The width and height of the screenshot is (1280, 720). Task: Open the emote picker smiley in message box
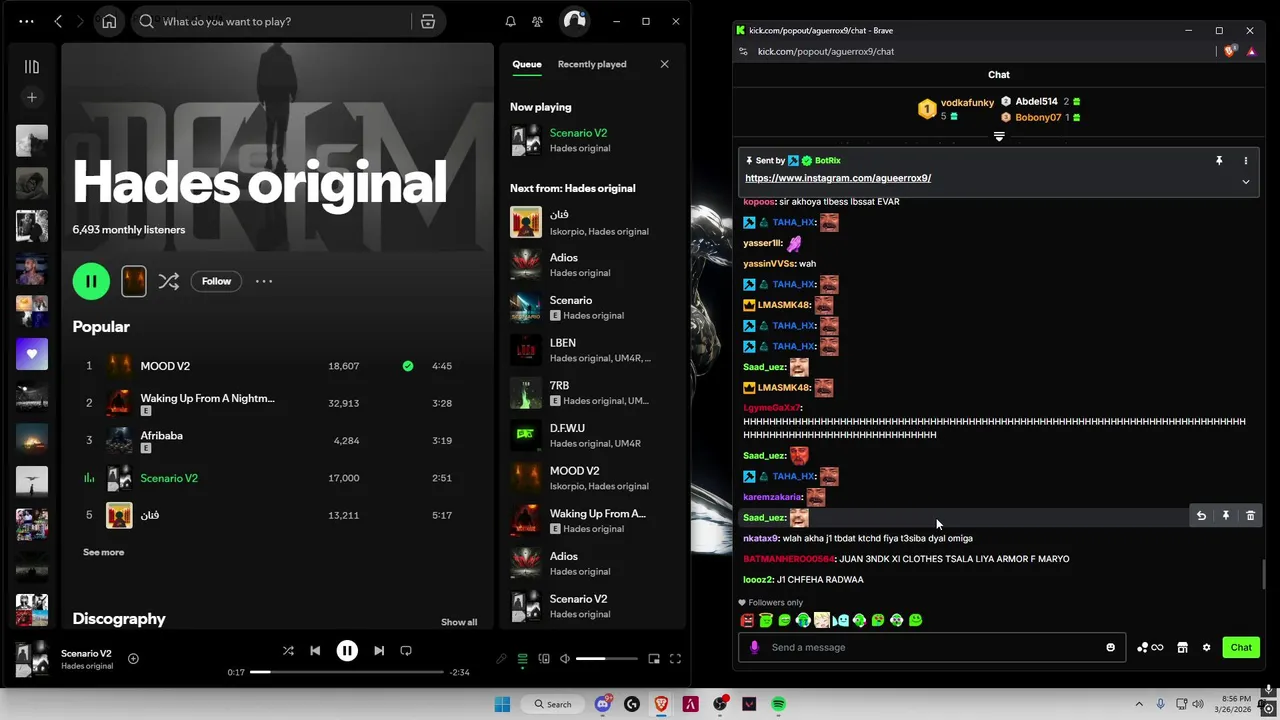click(1110, 648)
